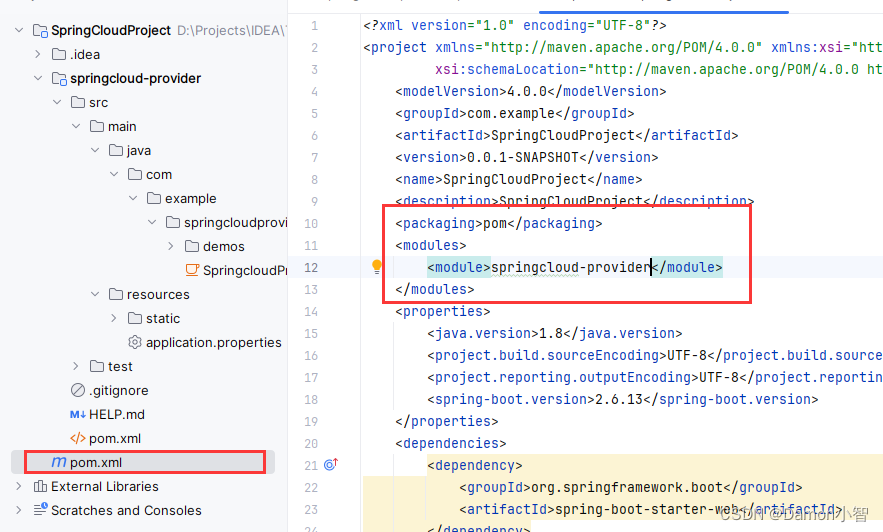Collapse the src folder chevron
Viewport: 883px width, 532px height.
[57, 102]
